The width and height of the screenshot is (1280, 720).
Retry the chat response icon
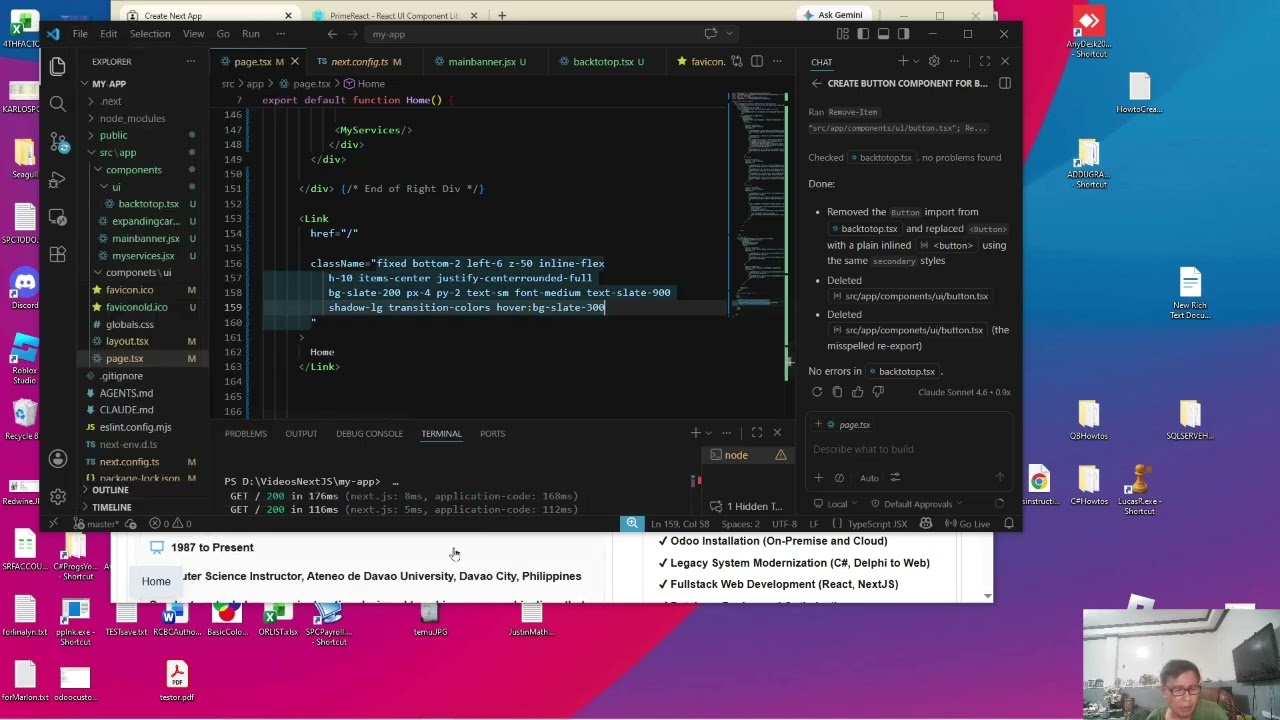coord(817,392)
